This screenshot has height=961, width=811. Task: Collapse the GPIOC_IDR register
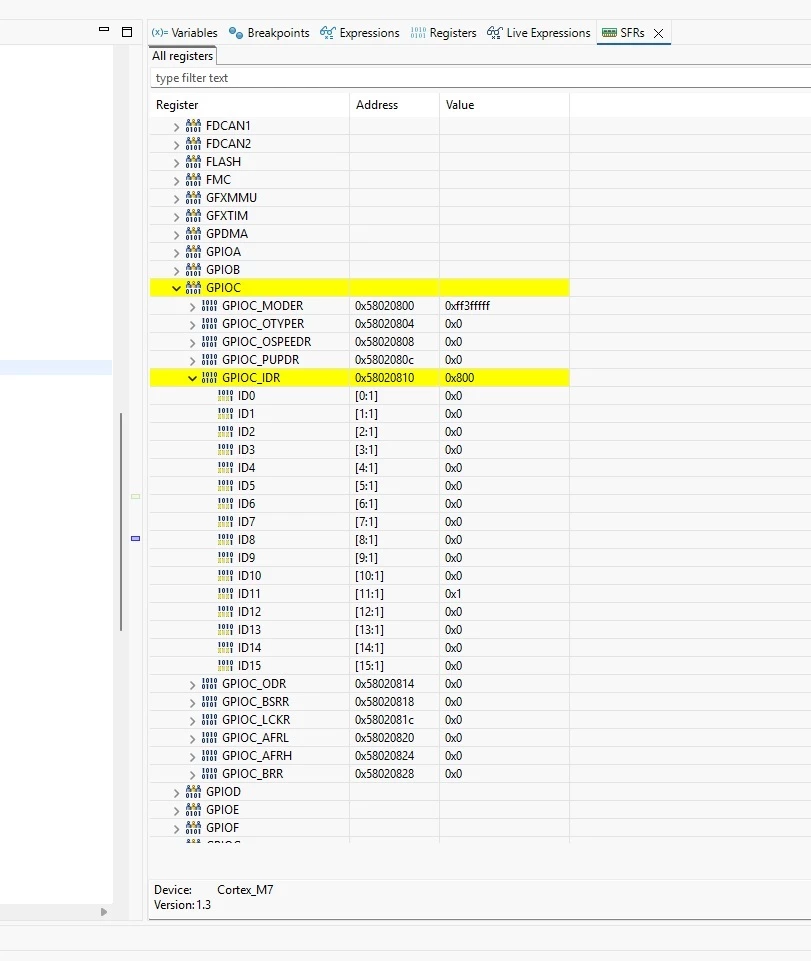click(192, 378)
